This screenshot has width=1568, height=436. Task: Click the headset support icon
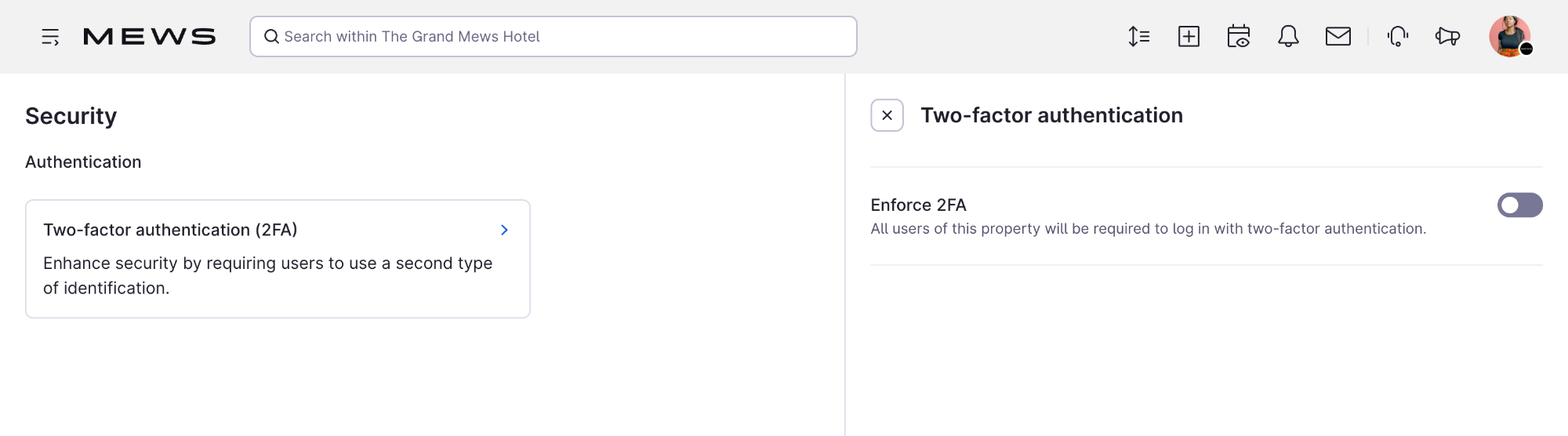pyautogui.click(x=1398, y=37)
